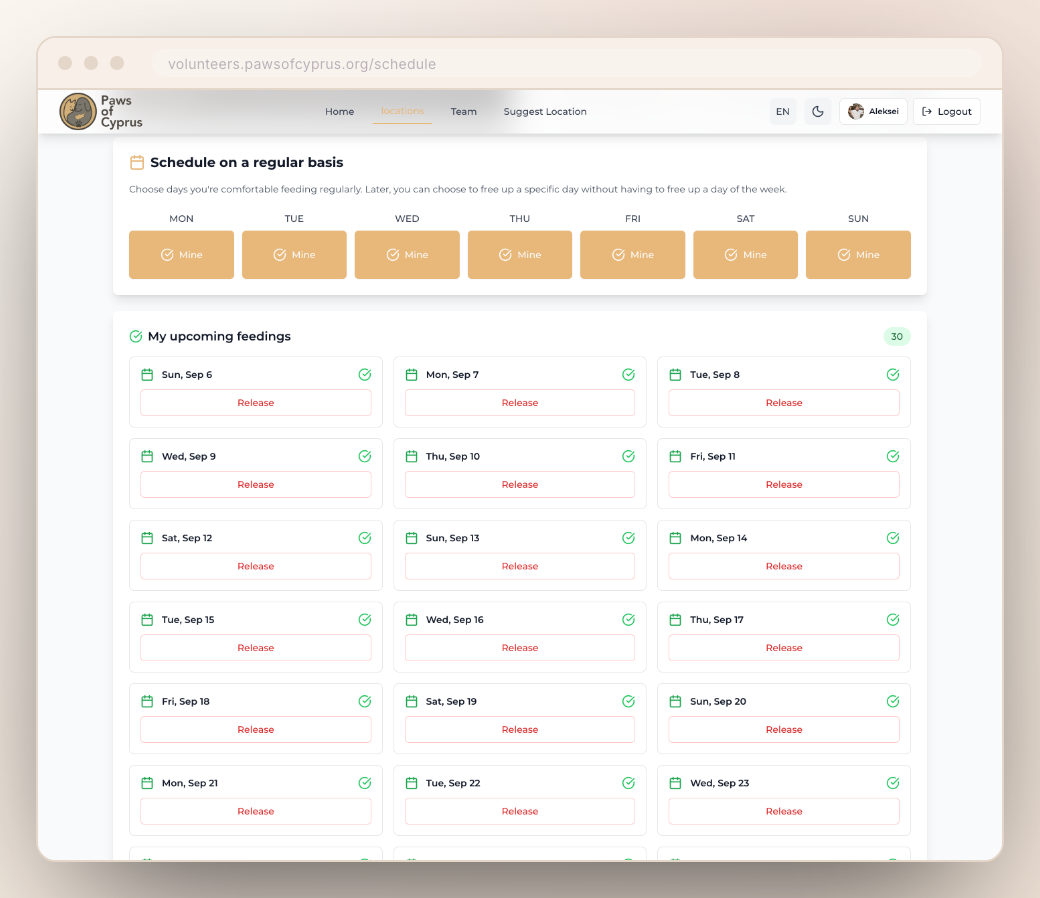Image resolution: width=1040 pixels, height=898 pixels.
Task: Click check icon on Wed, Sep 23 card
Action: click(893, 783)
